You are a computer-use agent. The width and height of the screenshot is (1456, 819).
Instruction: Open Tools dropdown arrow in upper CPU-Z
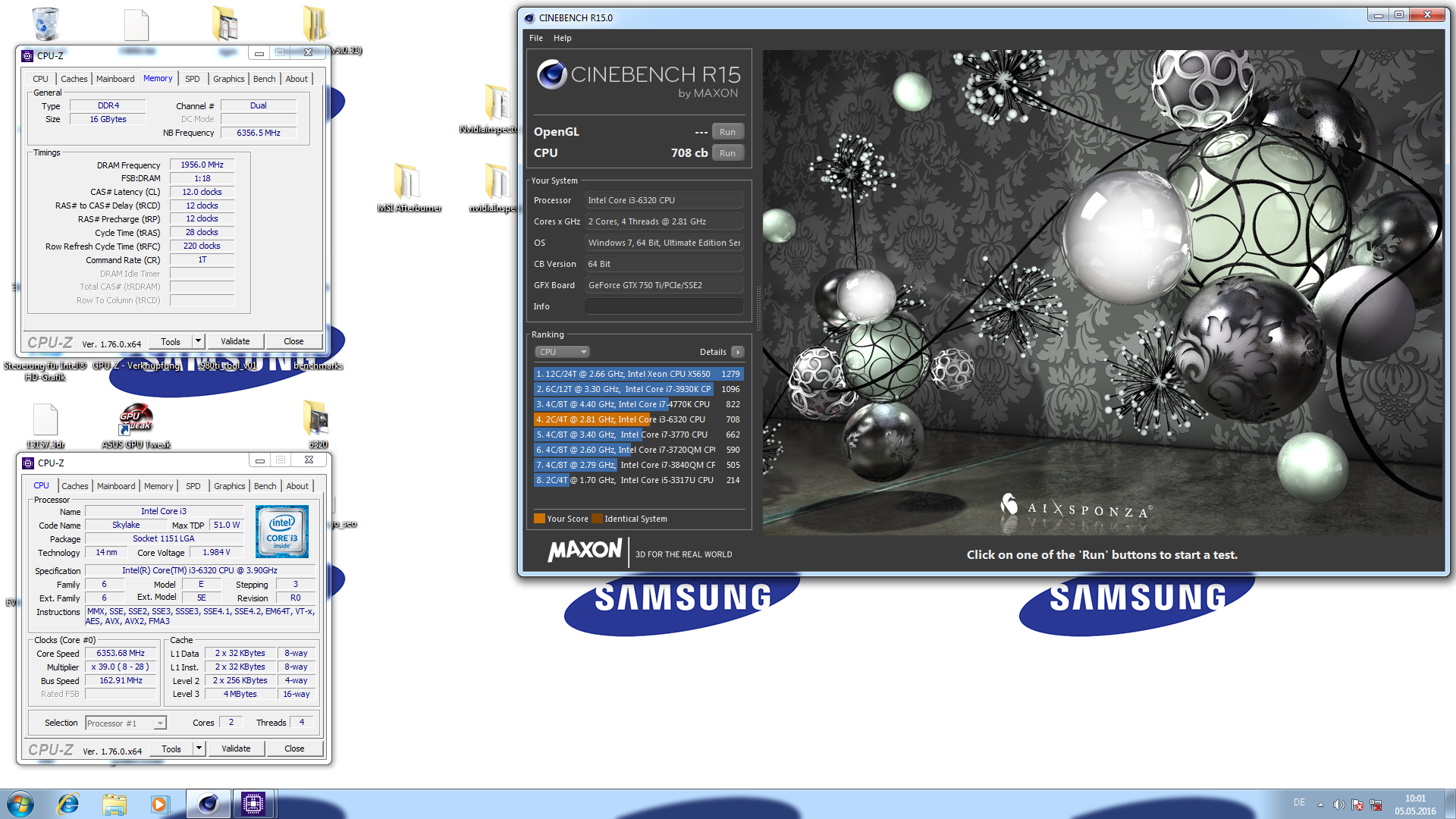(198, 341)
